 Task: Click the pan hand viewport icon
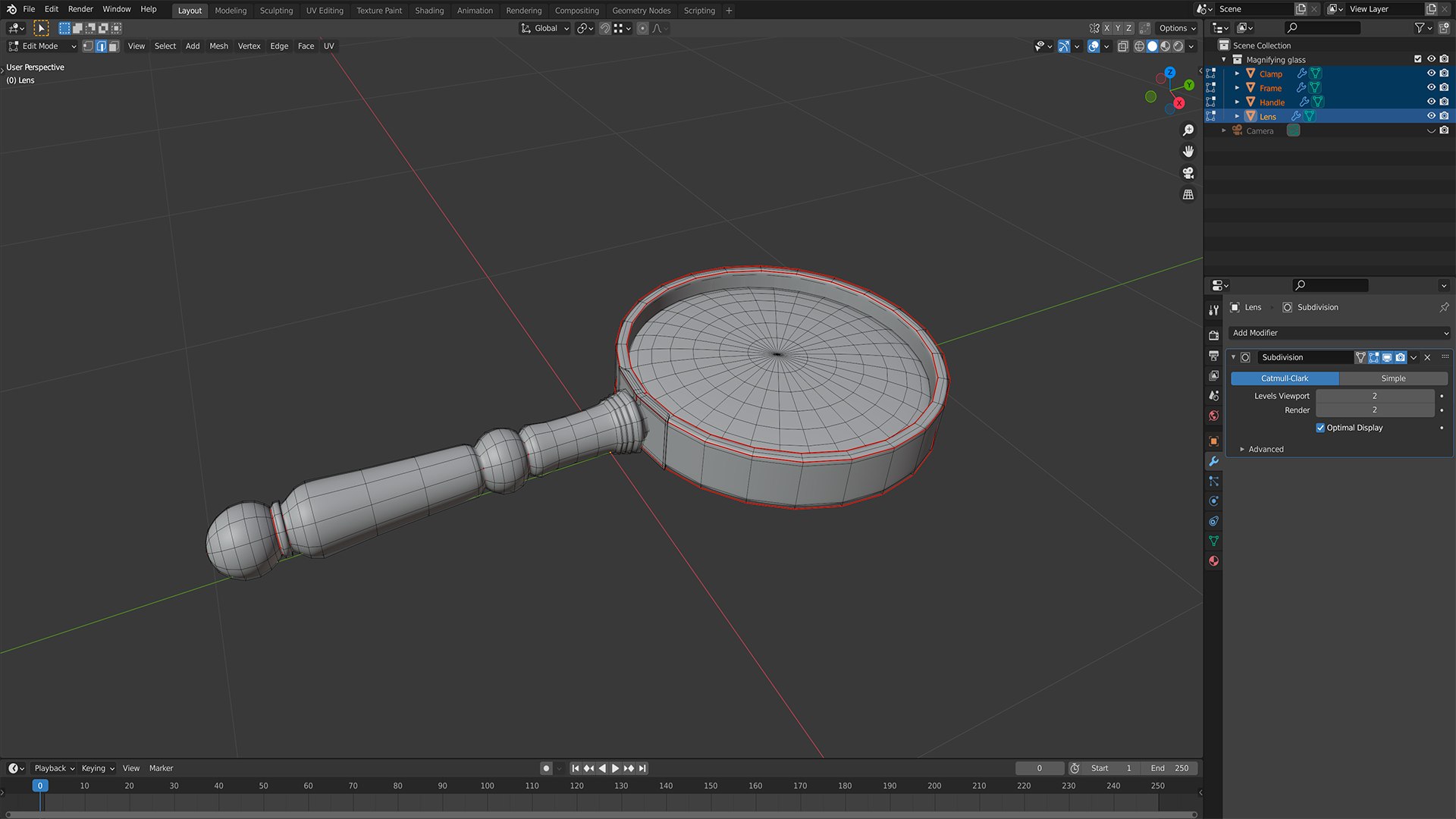click(1188, 152)
